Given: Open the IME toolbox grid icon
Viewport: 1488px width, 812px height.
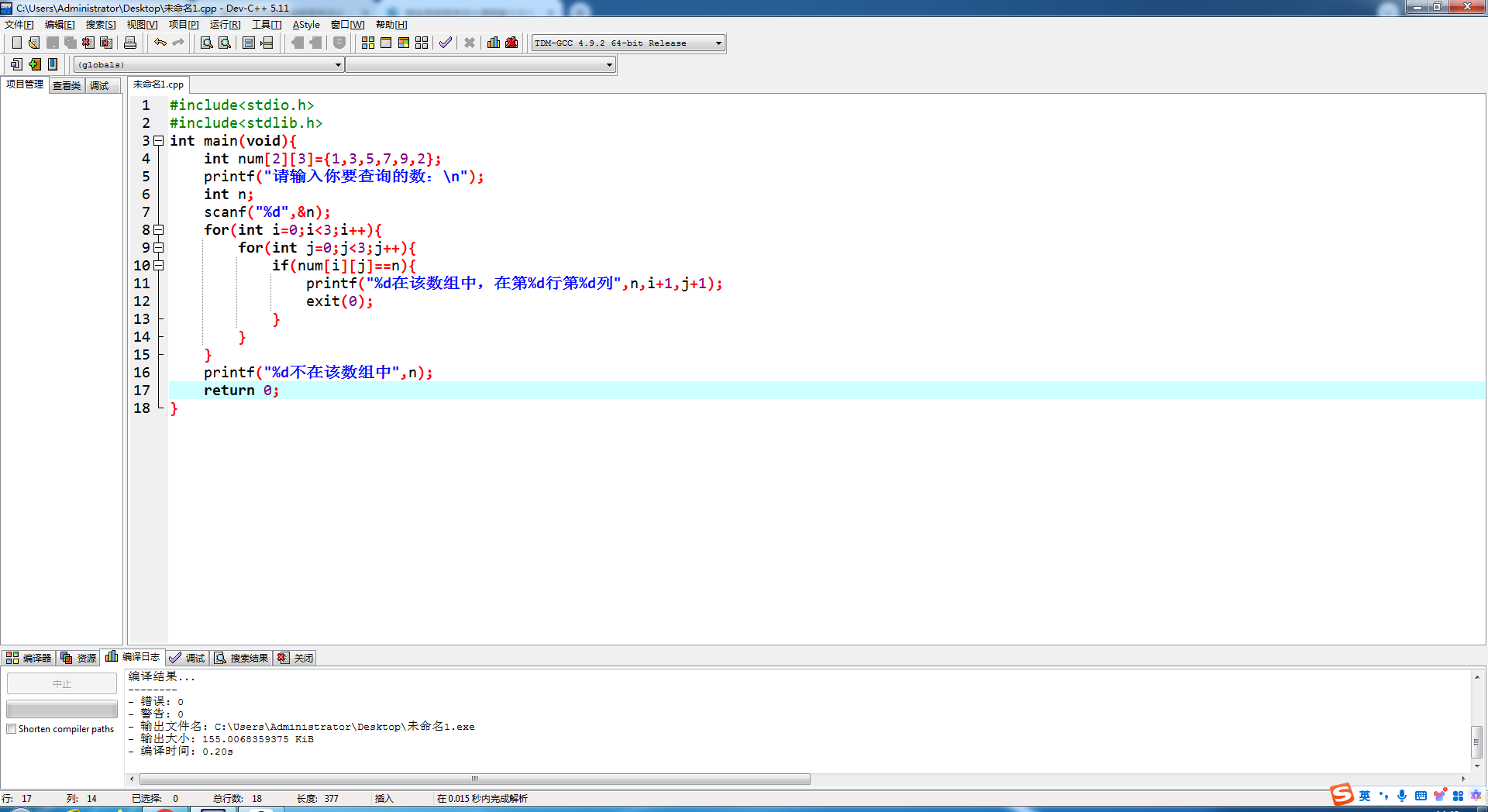Looking at the screenshot, I should [x=1458, y=796].
